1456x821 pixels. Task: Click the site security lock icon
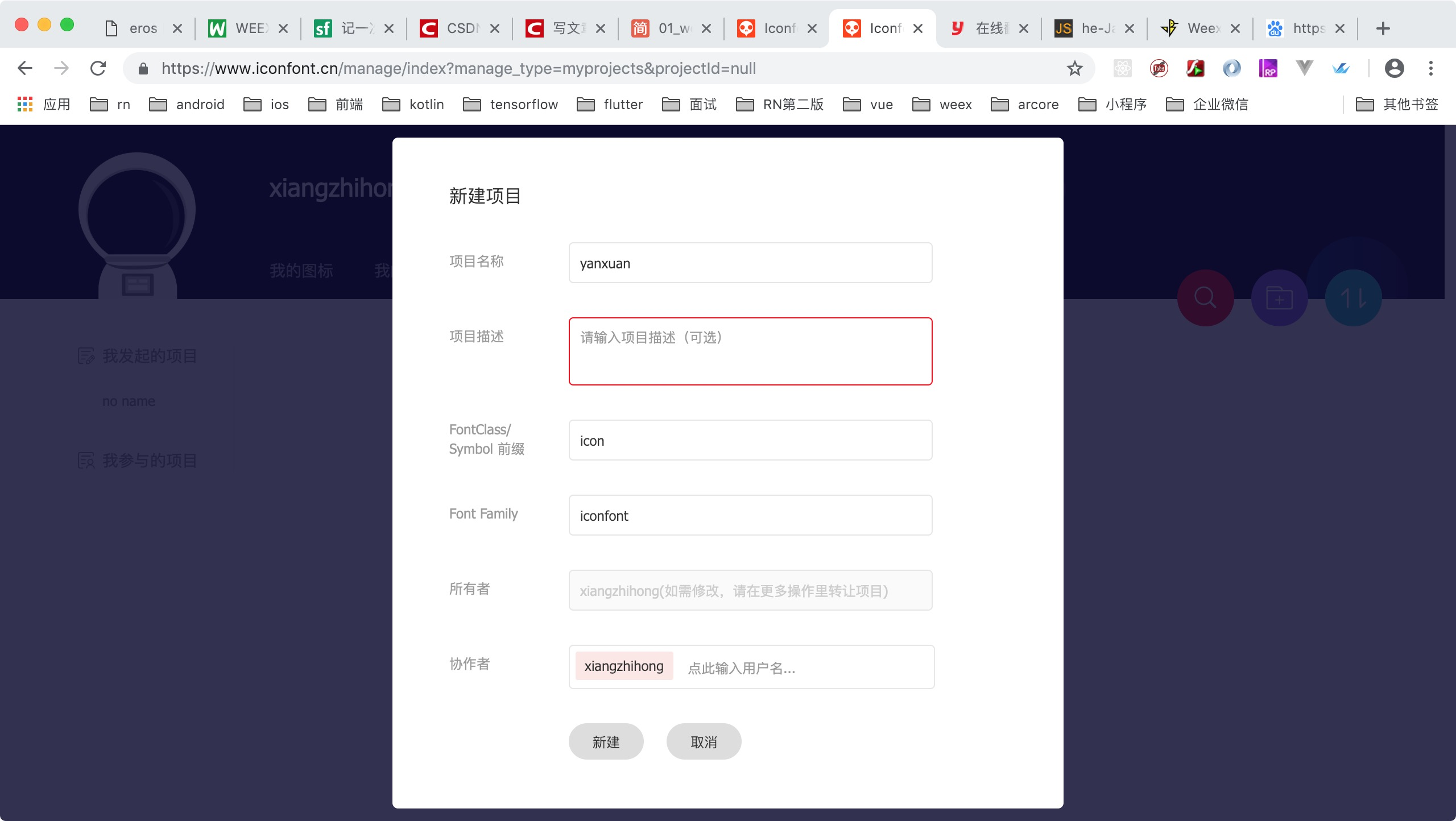tap(143, 68)
